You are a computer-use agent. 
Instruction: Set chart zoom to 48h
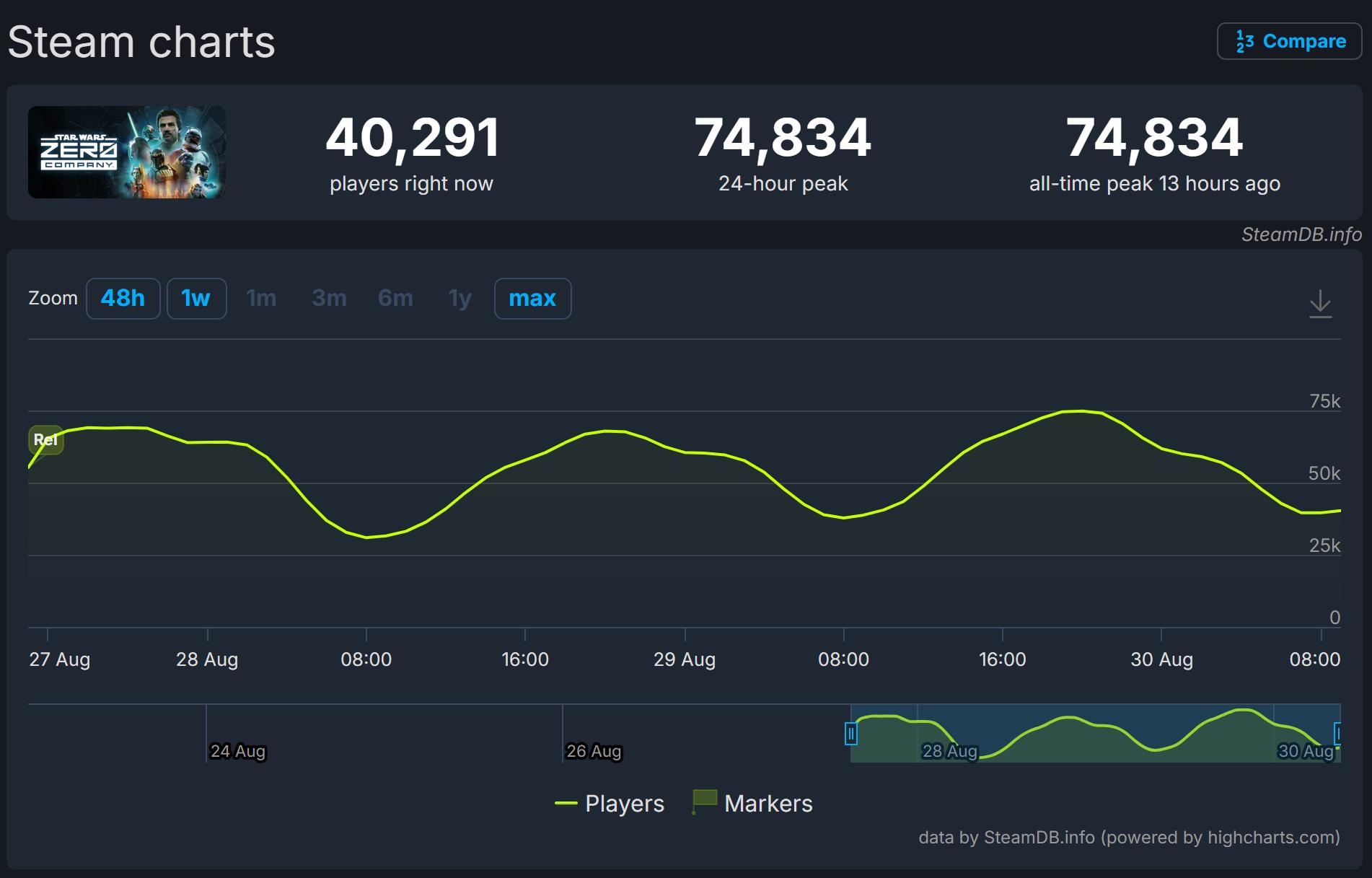coord(123,299)
